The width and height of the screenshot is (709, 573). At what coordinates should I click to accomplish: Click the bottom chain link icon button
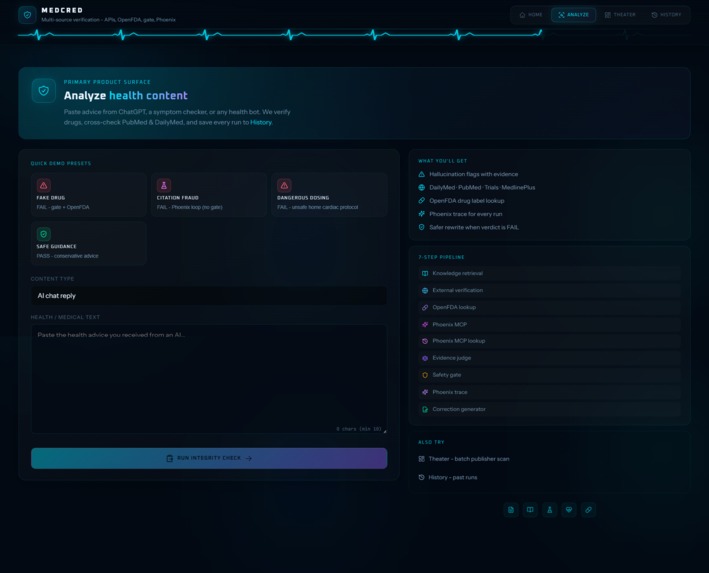(588, 510)
